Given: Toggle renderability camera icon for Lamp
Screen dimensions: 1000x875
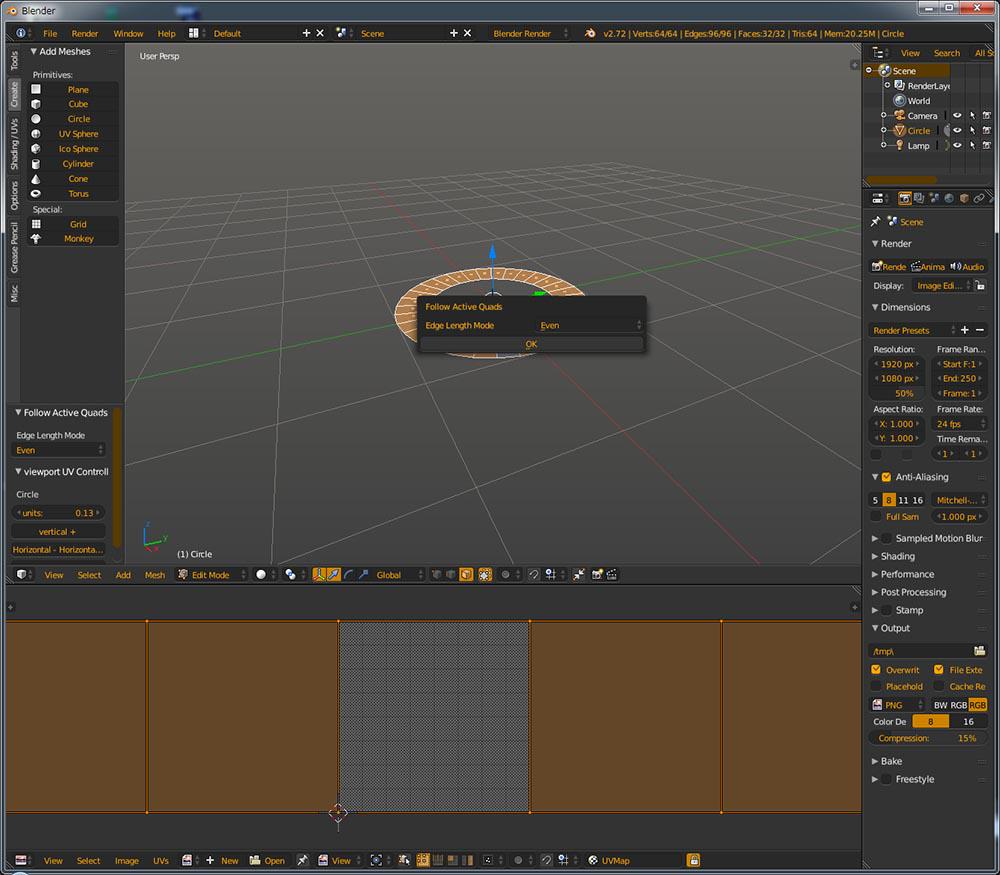Looking at the screenshot, I should point(987,145).
